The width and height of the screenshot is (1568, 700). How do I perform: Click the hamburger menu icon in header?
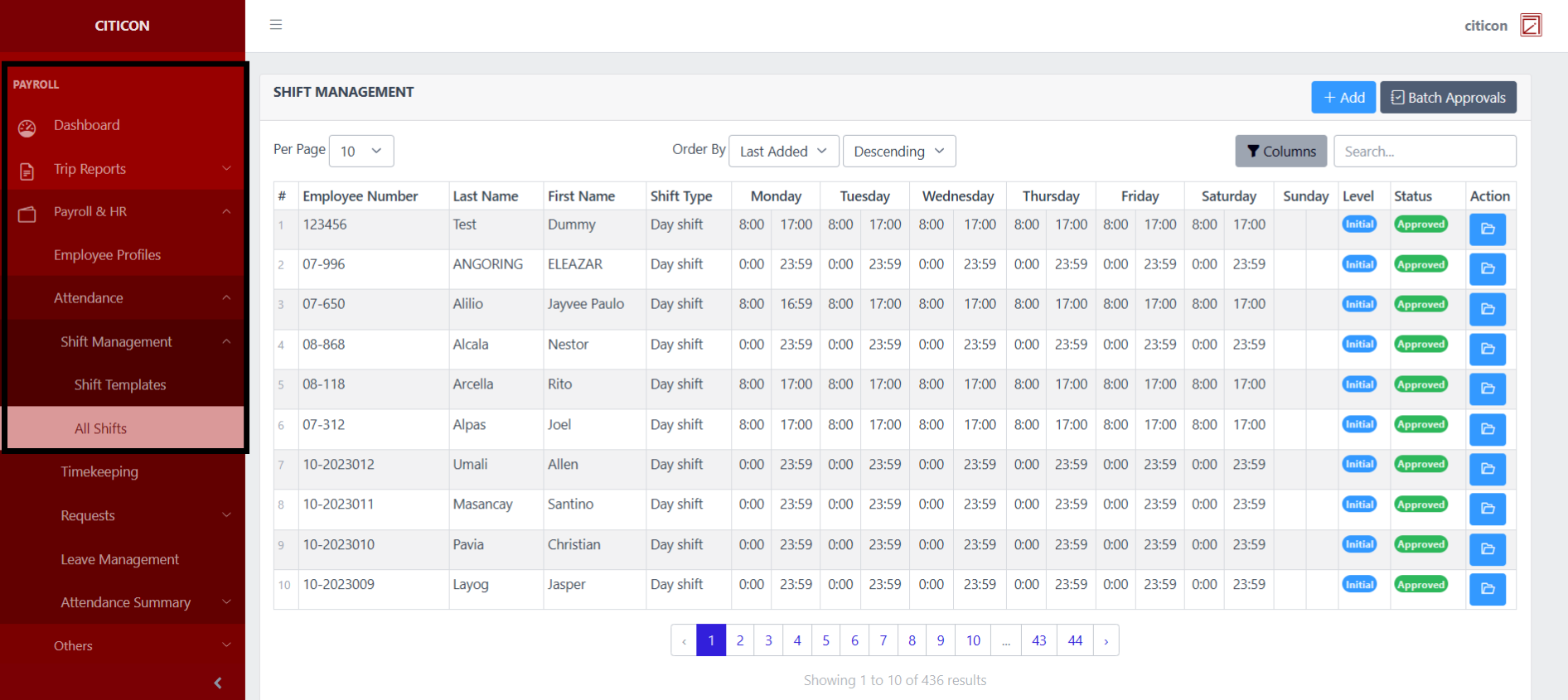276,25
